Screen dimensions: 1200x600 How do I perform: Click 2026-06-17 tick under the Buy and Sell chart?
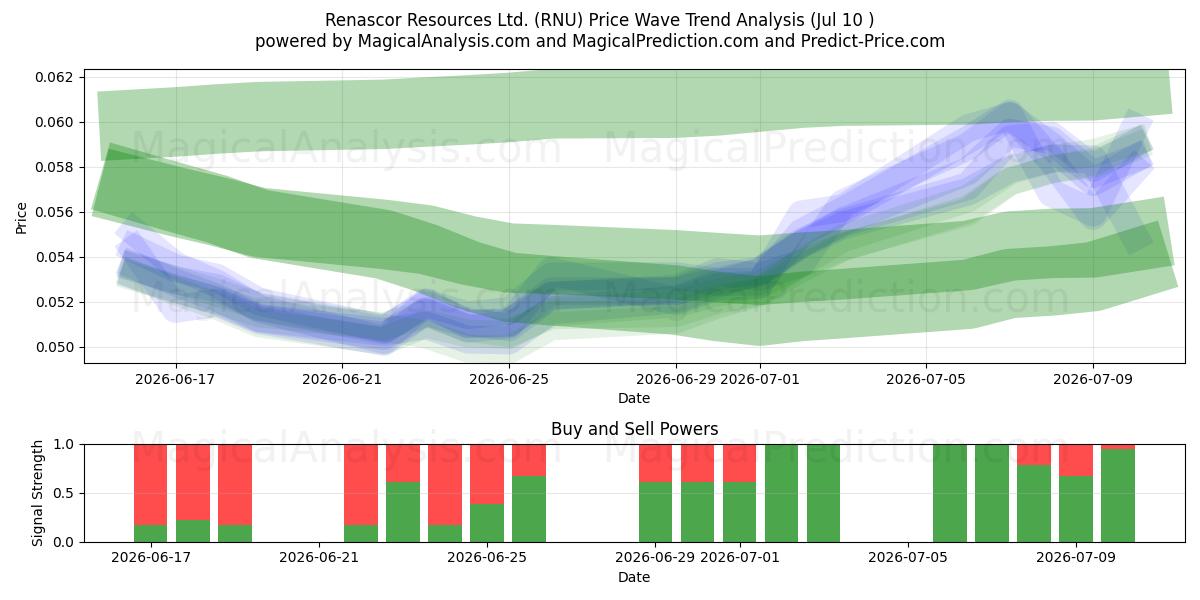tap(151, 558)
